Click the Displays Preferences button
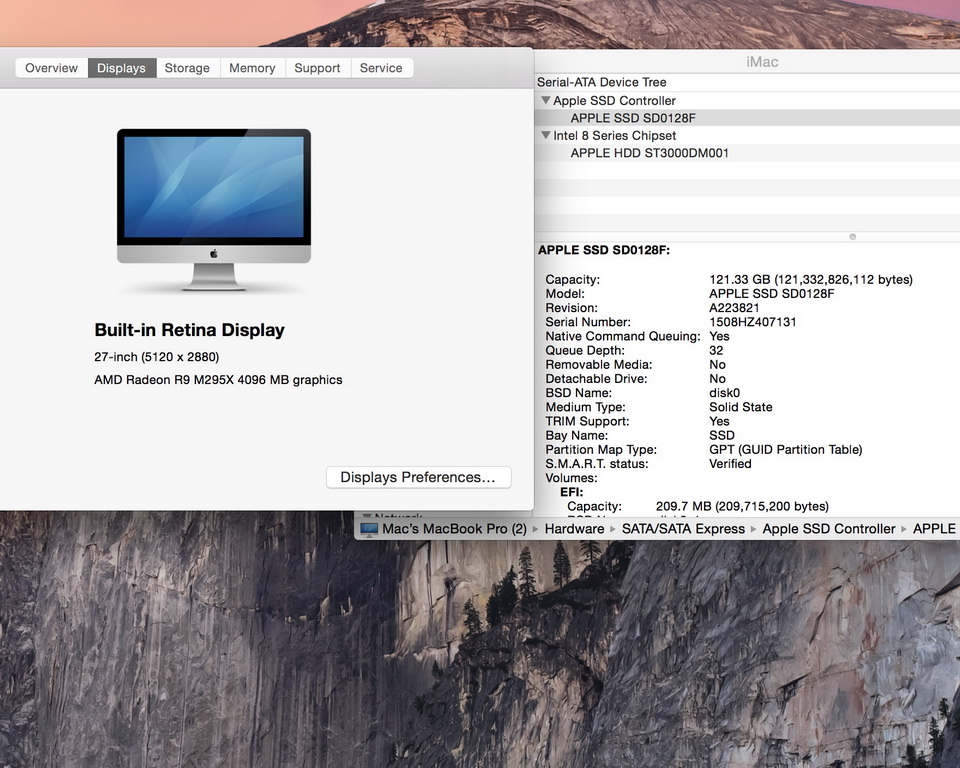960x768 pixels. pyautogui.click(x=419, y=477)
